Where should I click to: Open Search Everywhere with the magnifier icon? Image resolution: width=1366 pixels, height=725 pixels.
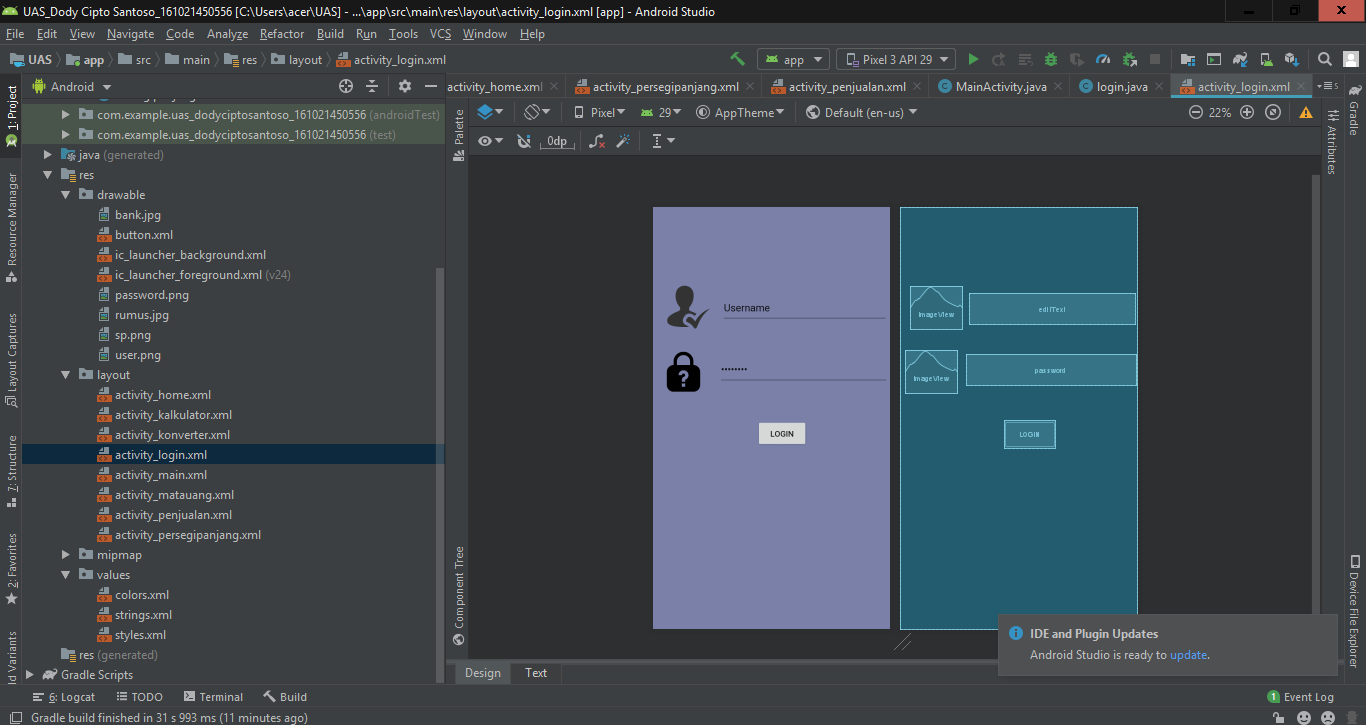pos(1324,59)
